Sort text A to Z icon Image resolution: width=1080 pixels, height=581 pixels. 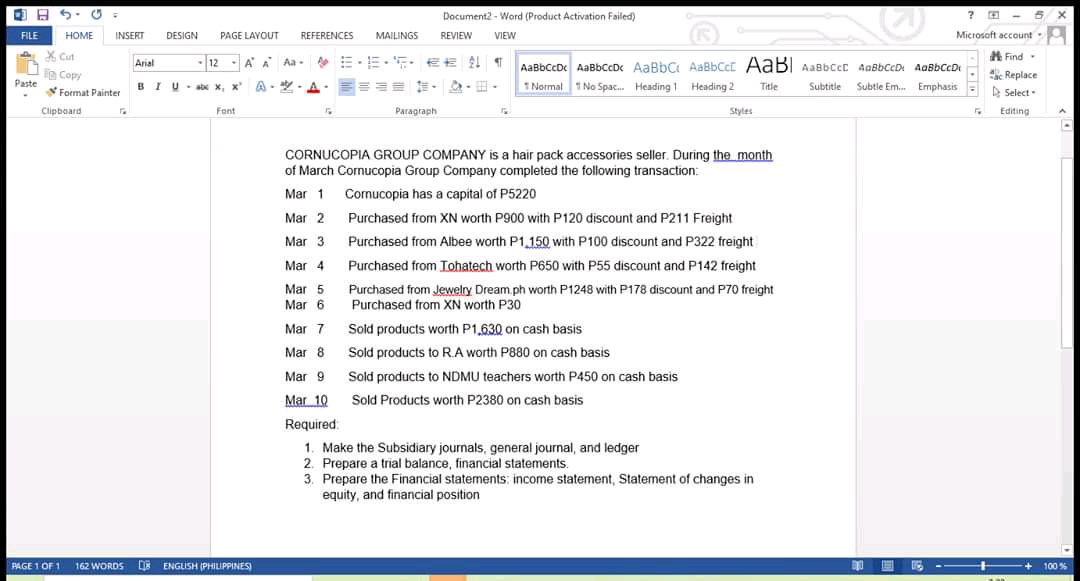[474, 63]
